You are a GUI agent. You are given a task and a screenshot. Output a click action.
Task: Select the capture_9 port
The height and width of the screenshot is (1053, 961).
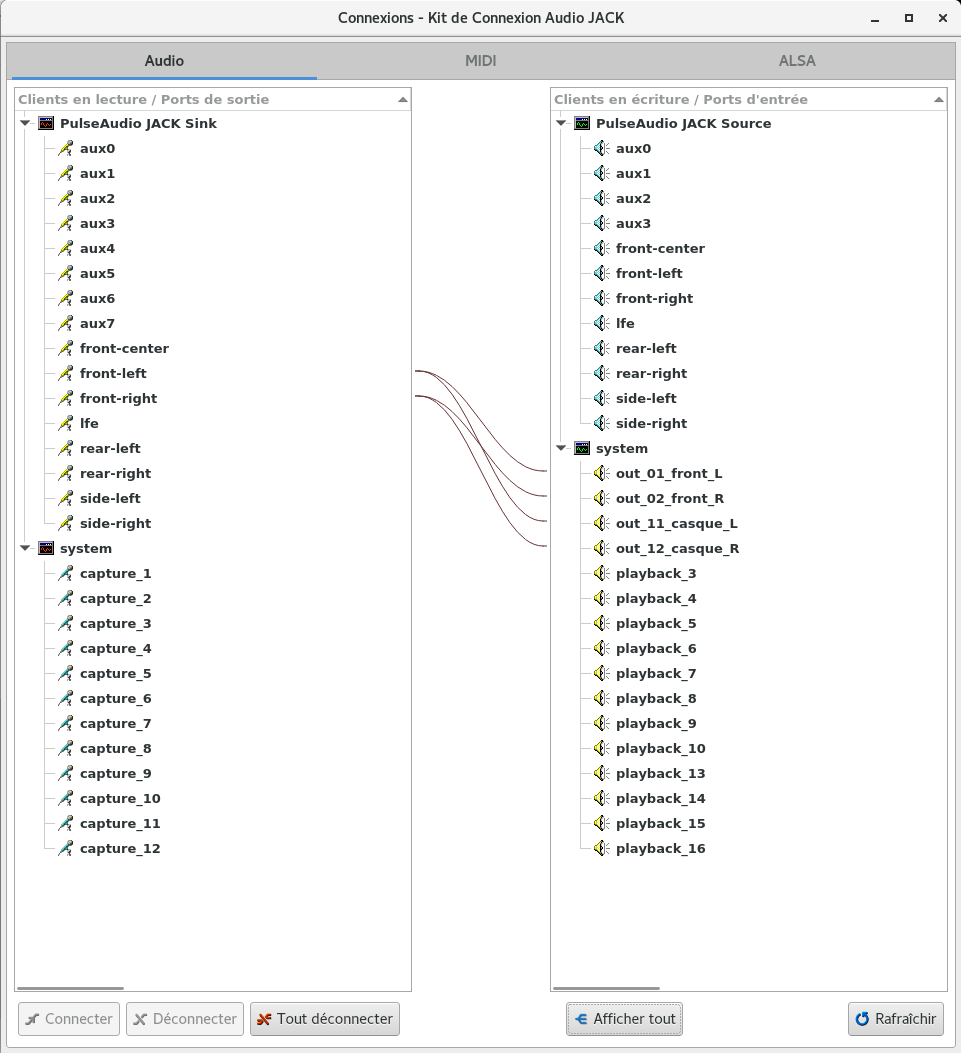coord(116,774)
